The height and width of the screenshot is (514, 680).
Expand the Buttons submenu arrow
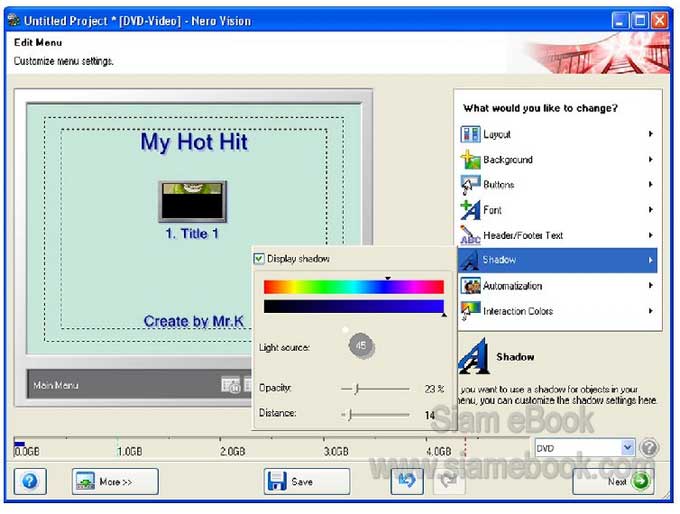651,184
